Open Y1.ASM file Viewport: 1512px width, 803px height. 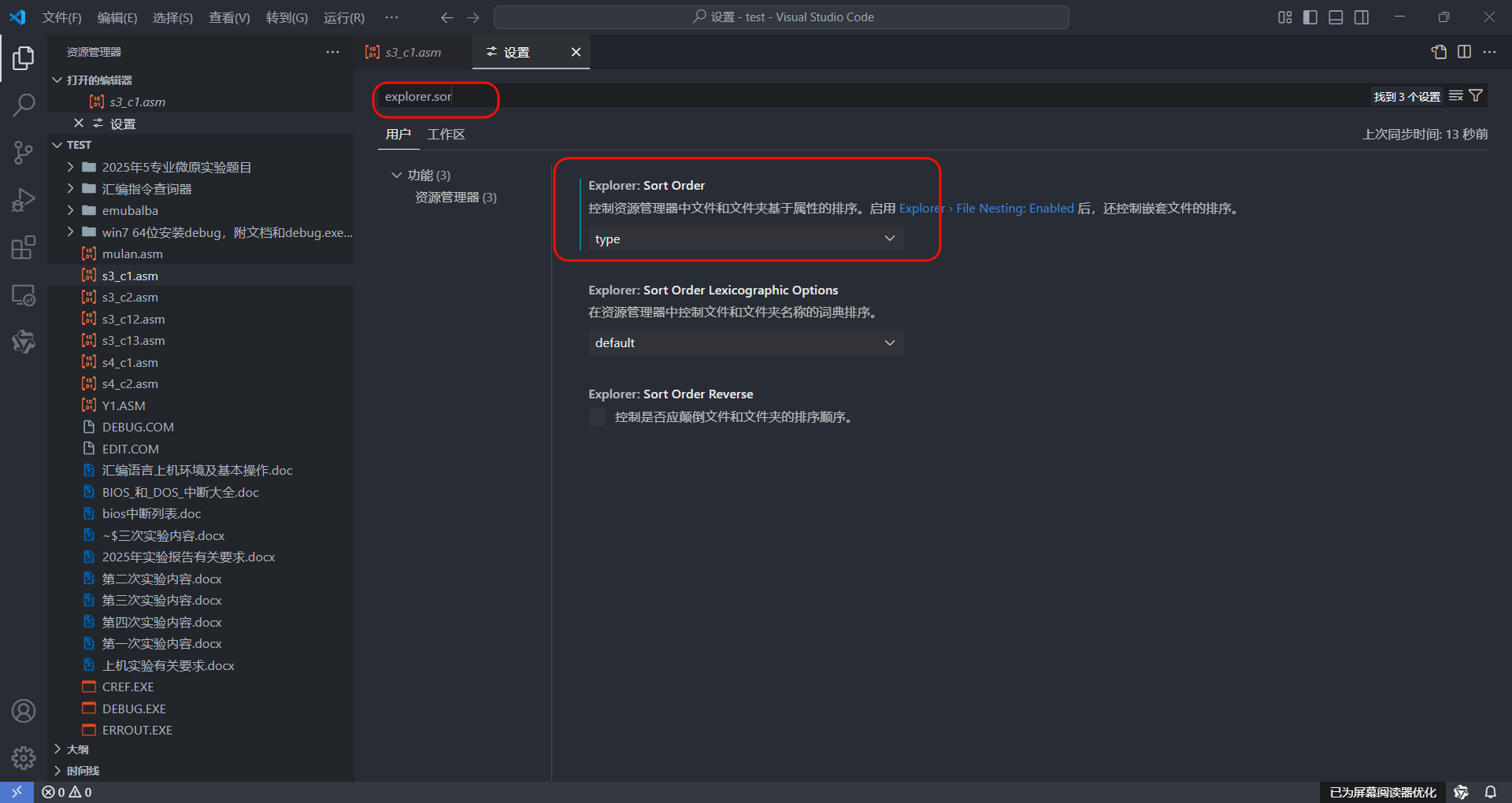click(x=200, y=405)
